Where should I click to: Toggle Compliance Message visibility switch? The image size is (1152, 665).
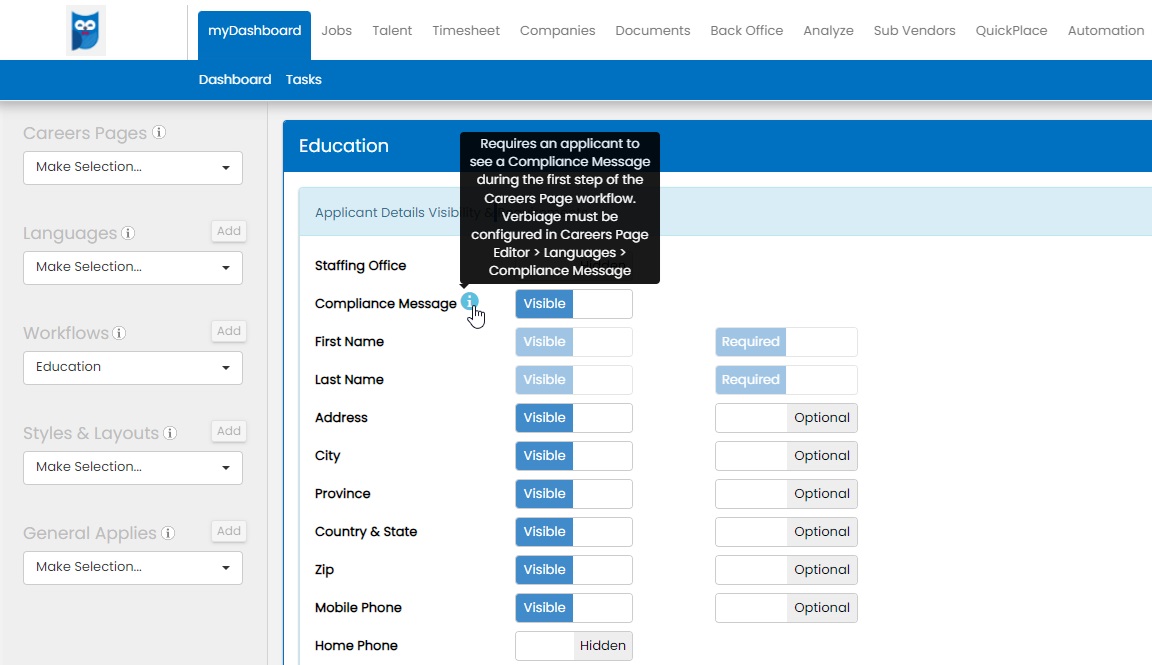pos(573,304)
